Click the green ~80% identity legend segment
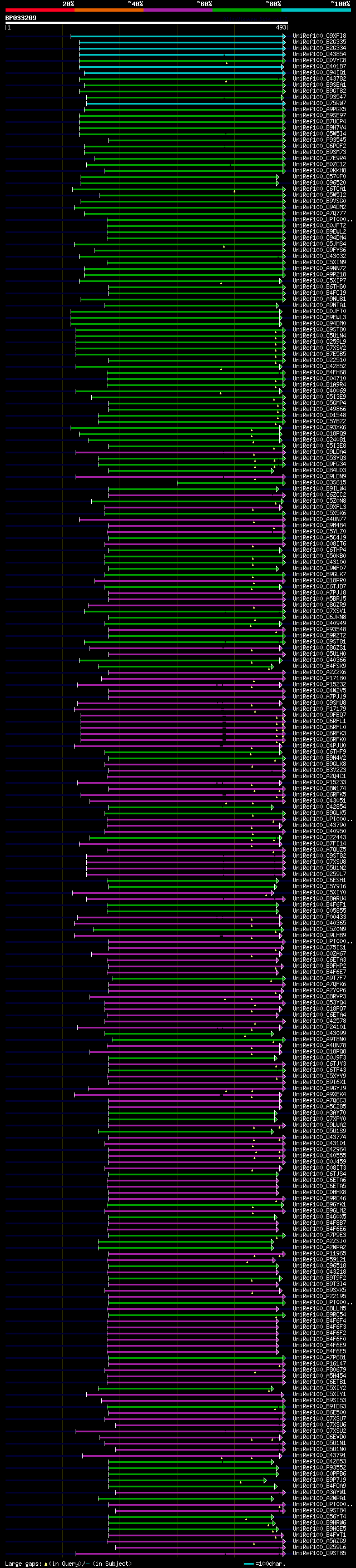356x1568 pixels. tap(247, 10)
